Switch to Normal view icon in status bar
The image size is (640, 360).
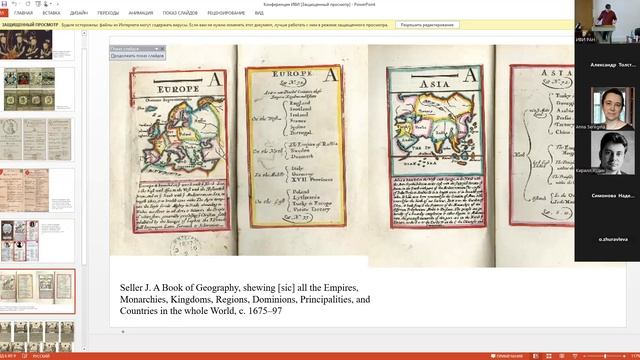(536, 356)
